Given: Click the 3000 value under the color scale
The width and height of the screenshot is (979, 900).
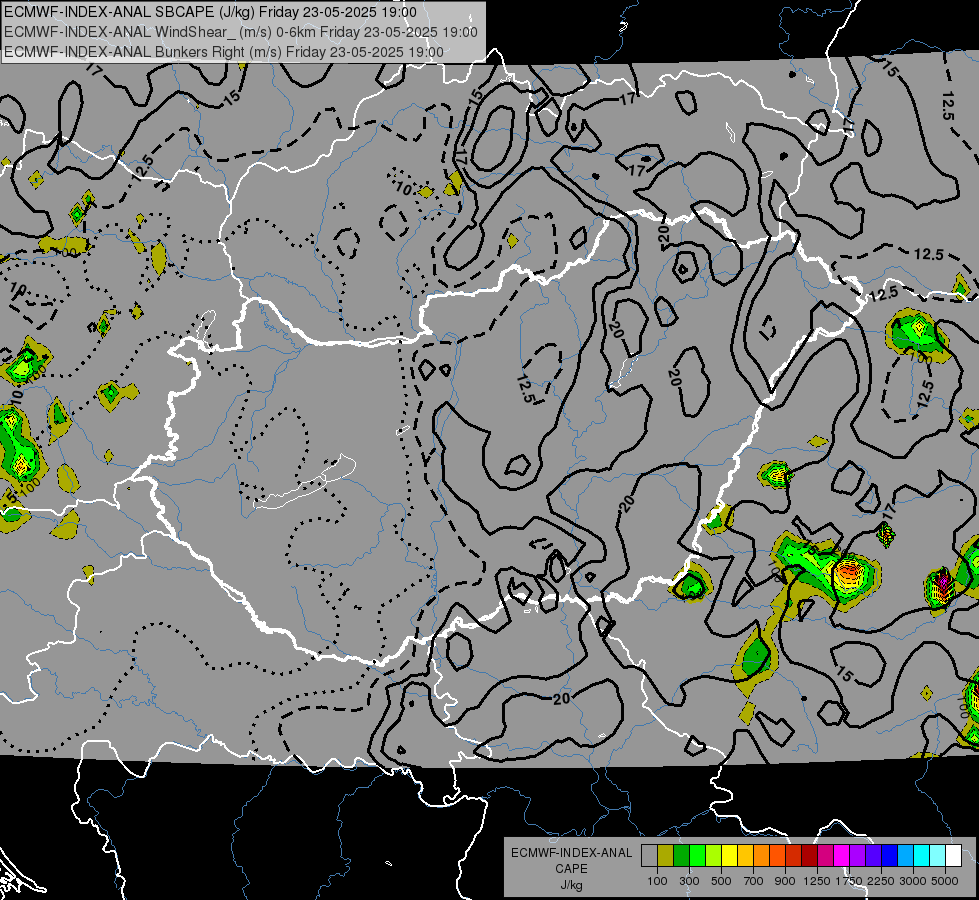Looking at the screenshot, I should coord(913,881).
